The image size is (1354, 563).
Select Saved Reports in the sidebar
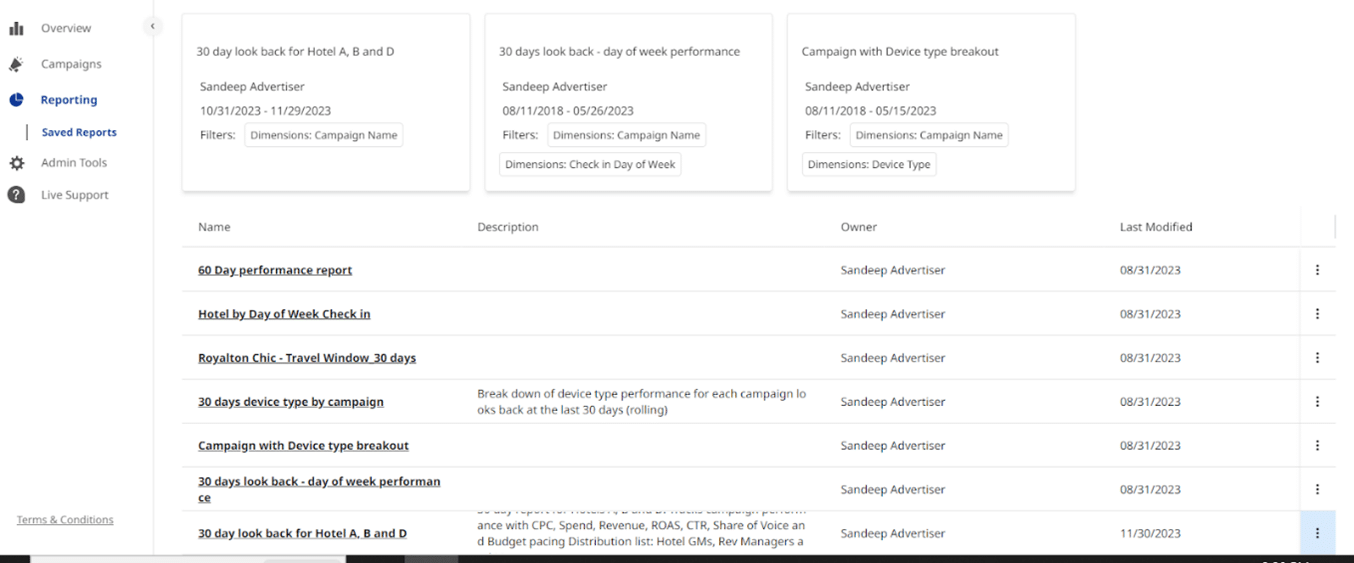pos(79,132)
